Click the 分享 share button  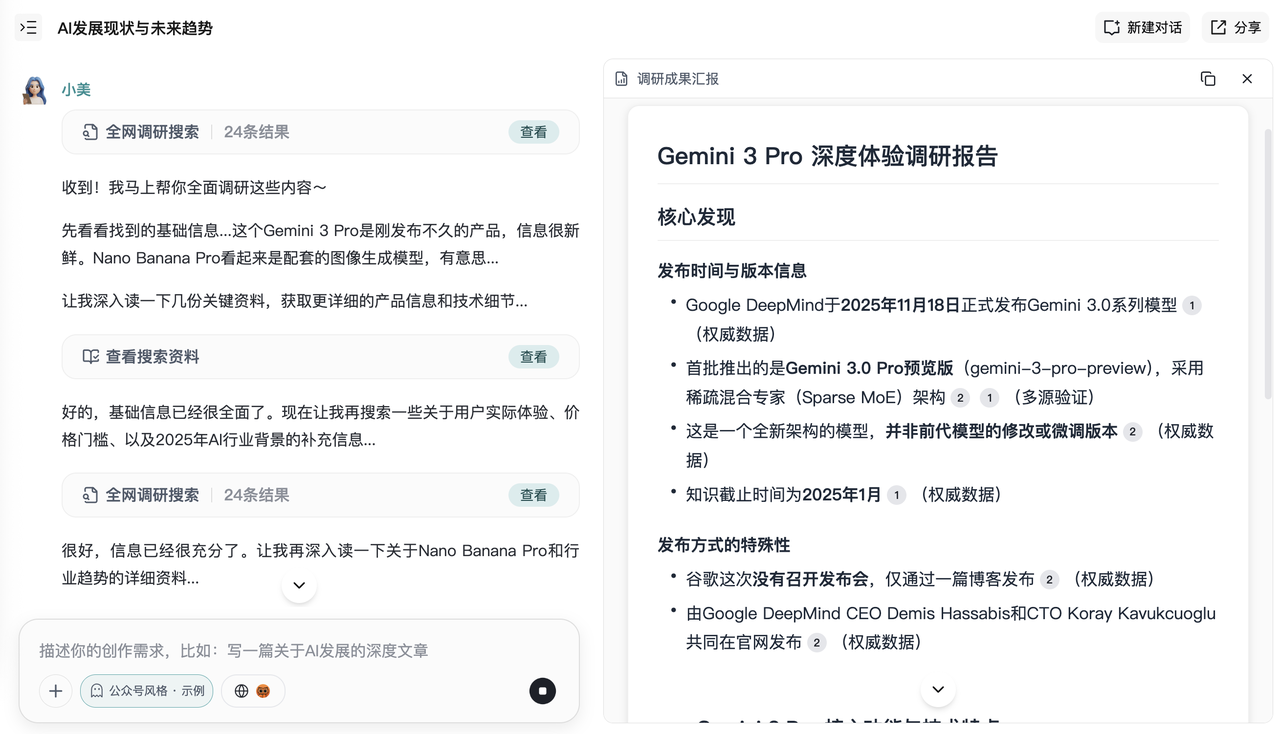click(x=1235, y=28)
